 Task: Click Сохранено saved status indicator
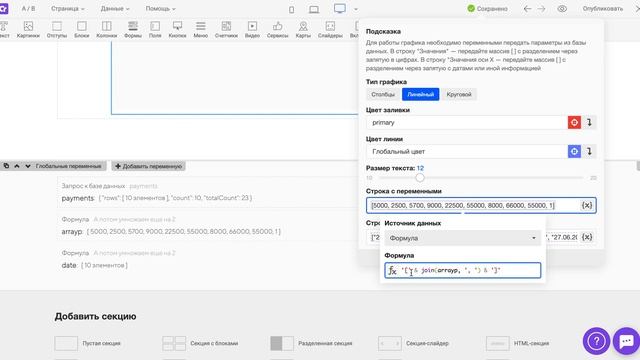coord(487,9)
